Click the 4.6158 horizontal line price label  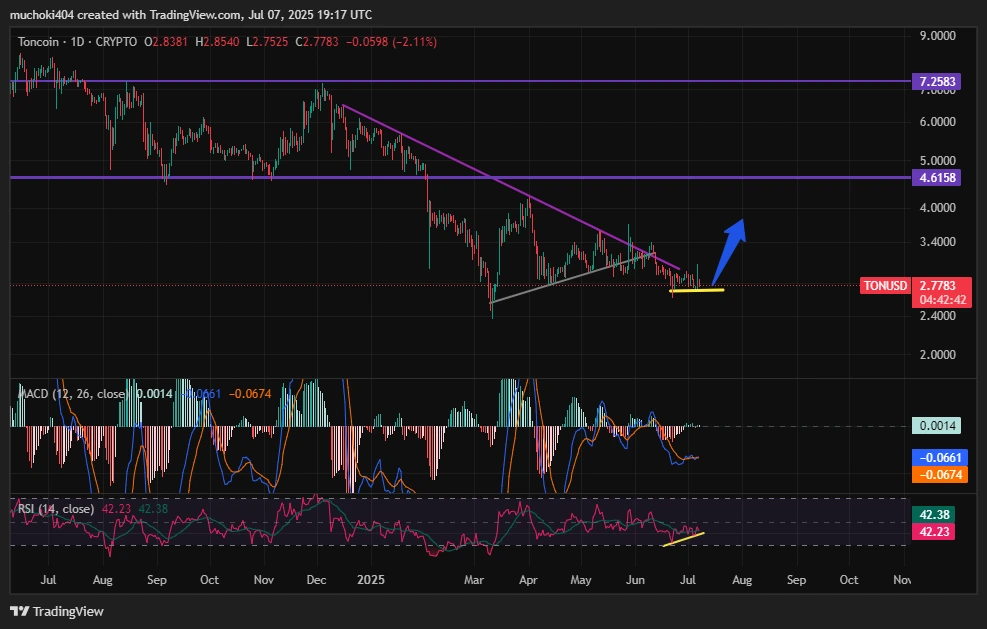pos(940,177)
